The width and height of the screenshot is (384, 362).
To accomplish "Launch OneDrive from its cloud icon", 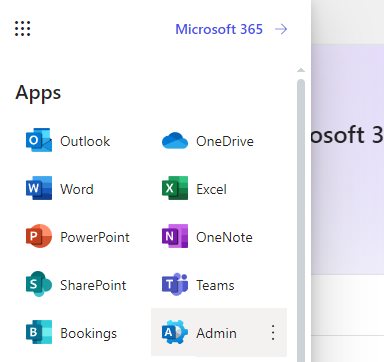I will (175, 141).
